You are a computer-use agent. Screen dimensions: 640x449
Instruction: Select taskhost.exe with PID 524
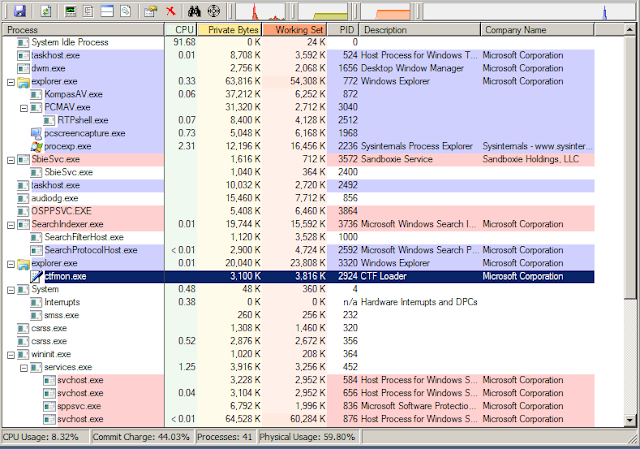[x=298, y=56]
